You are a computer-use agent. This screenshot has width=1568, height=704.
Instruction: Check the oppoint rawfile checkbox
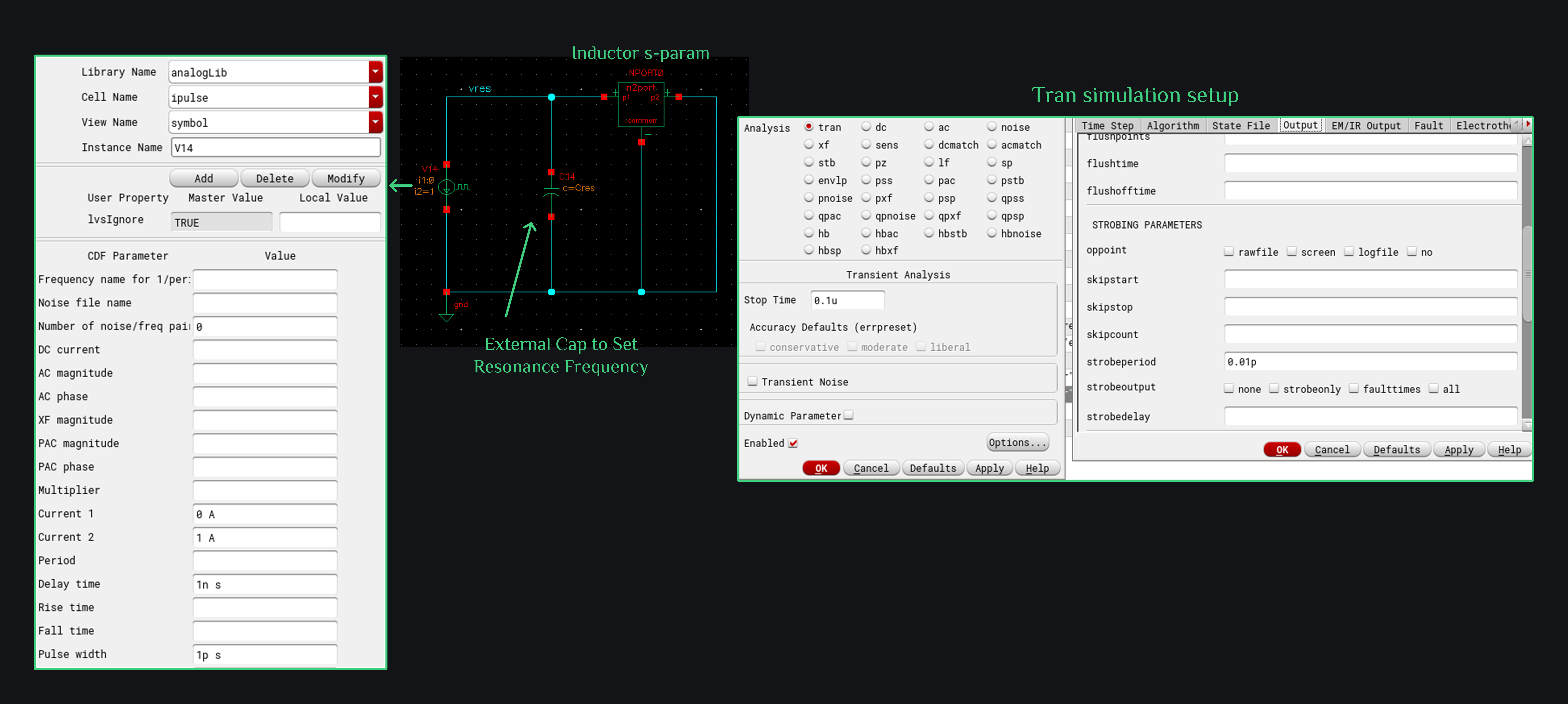(1229, 251)
